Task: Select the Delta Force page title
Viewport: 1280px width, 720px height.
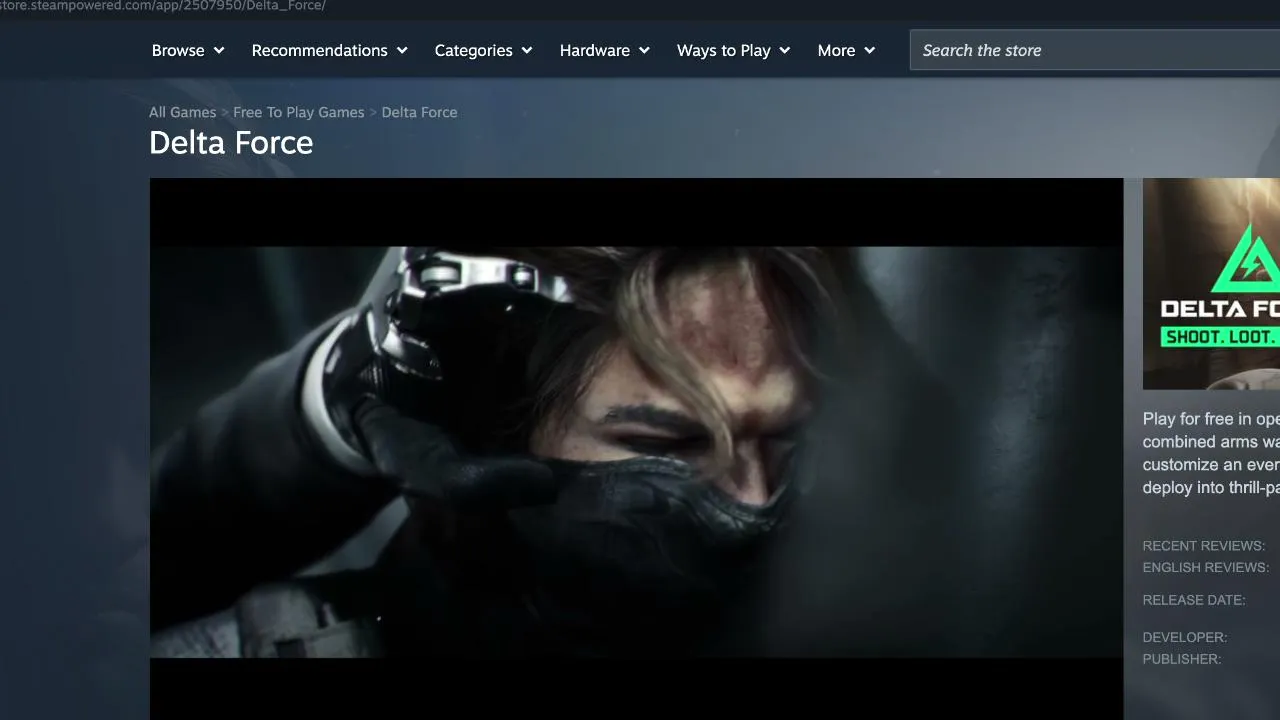Action: click(x=231, y=143)
